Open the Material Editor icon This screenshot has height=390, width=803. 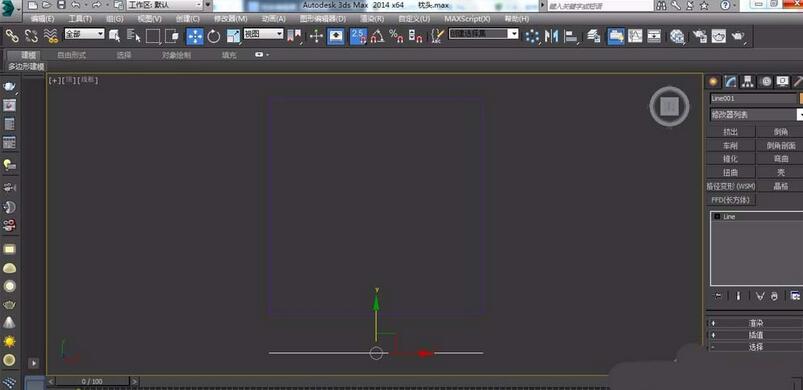678,36
